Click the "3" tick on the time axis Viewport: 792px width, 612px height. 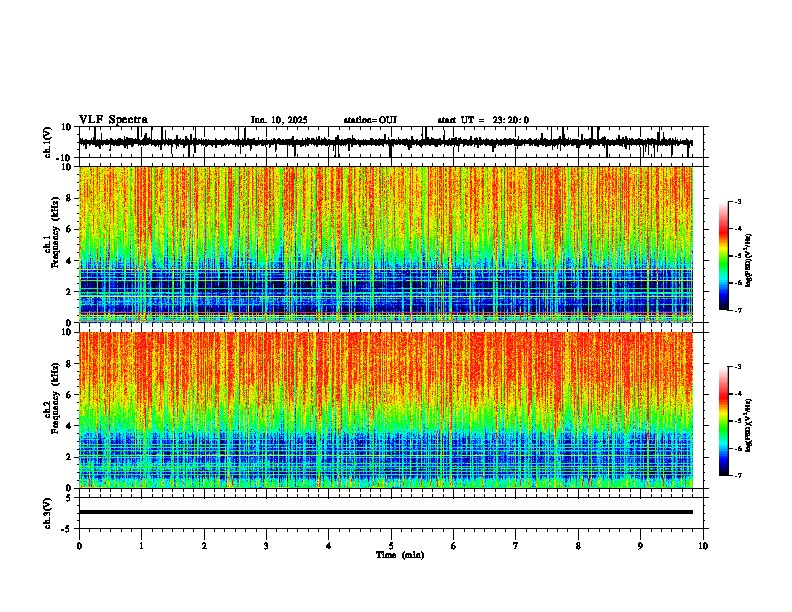tap(266, 546)
